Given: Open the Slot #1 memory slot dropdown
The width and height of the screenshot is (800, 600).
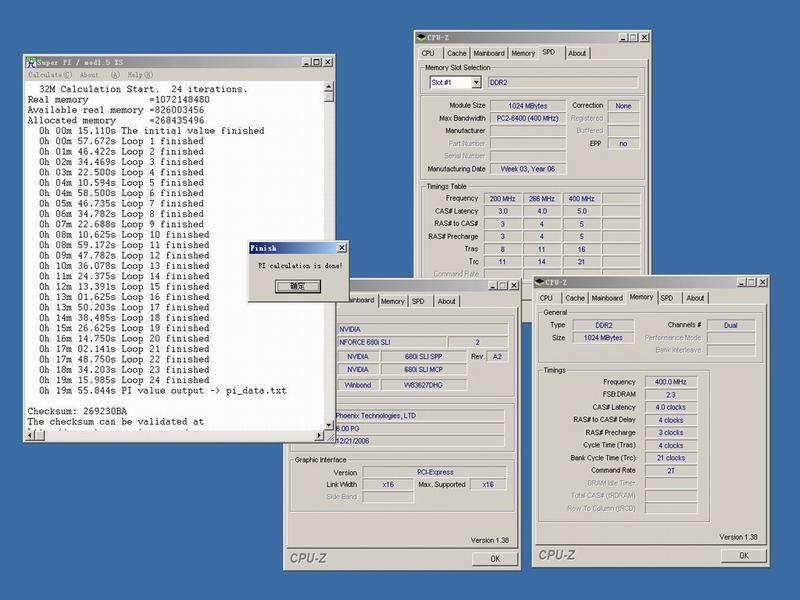Looking at the screenshot, I should (476, 82).
